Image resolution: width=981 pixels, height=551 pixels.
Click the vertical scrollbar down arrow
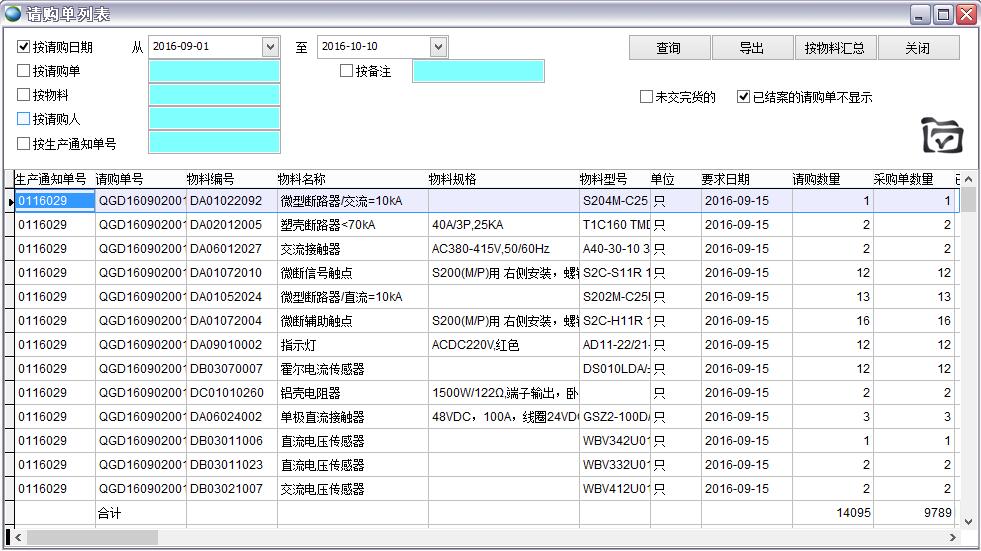point(967,520)
